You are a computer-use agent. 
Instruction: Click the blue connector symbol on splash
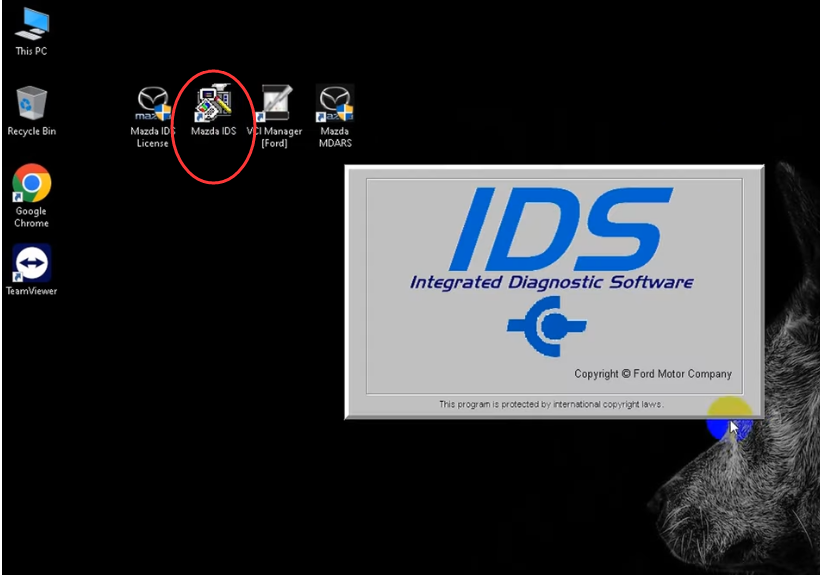(x=546, y=327)
